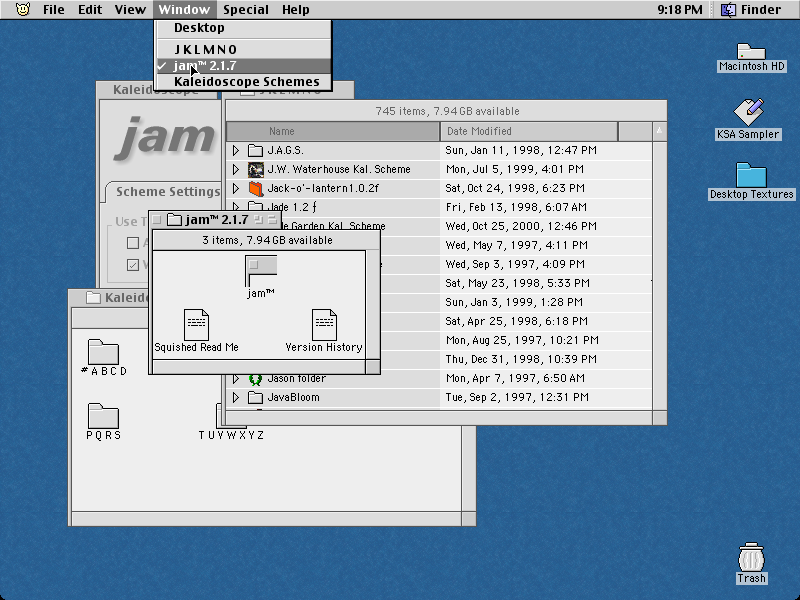Click the zoom box of jam™ 2.1.7 window
Image resolution: width=800 pixels, height=600 pixels.
(259, 220)
